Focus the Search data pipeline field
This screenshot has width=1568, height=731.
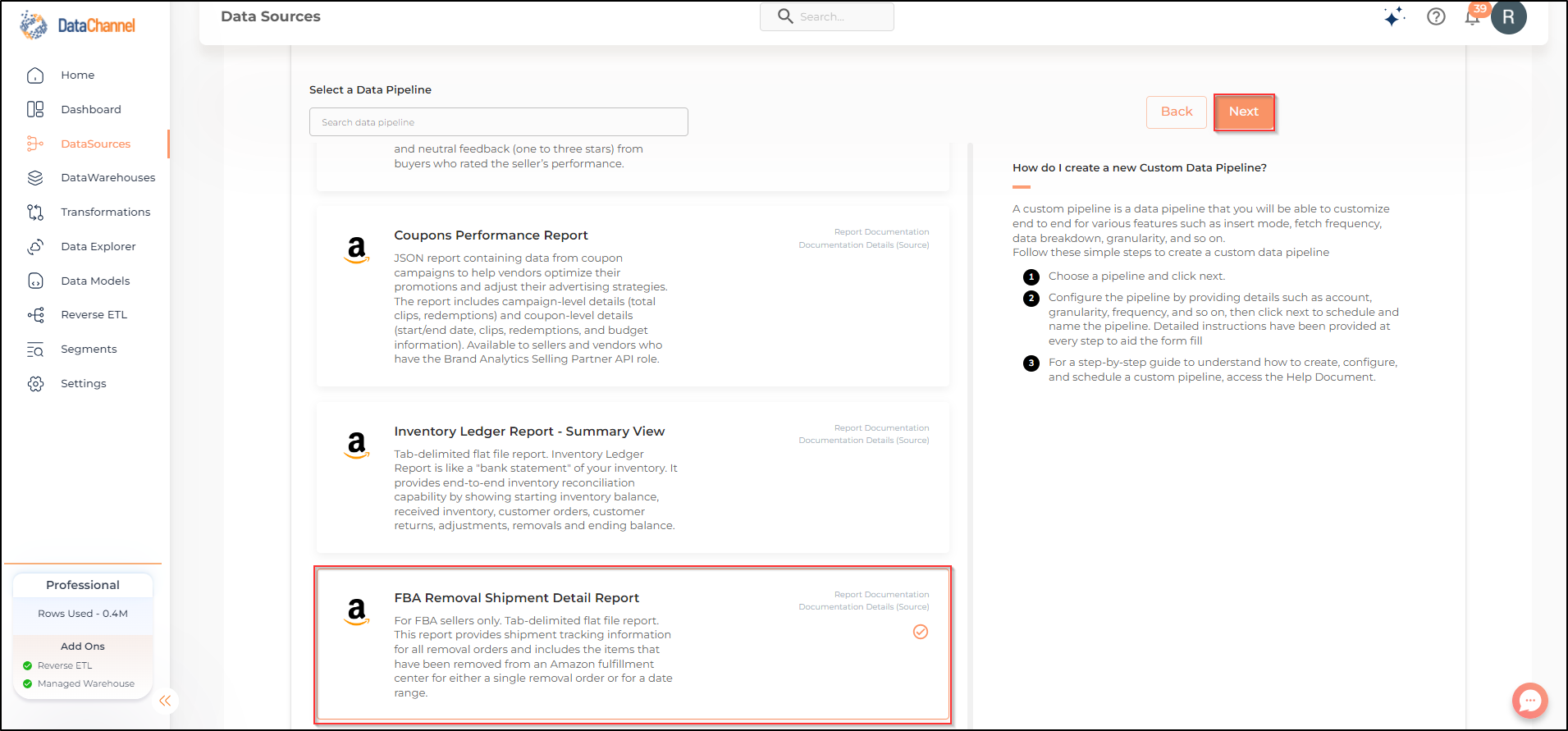coord(499,122)
